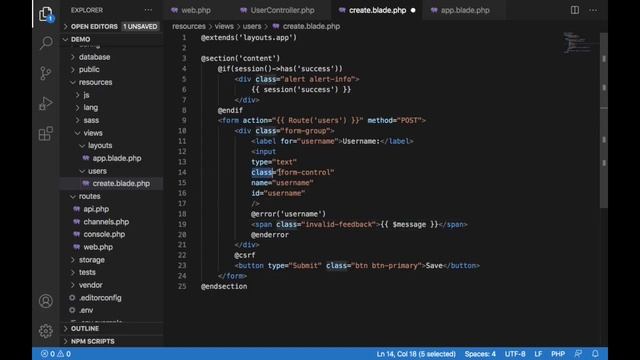Click line number 14 in gutter

[x=182, y=172]
